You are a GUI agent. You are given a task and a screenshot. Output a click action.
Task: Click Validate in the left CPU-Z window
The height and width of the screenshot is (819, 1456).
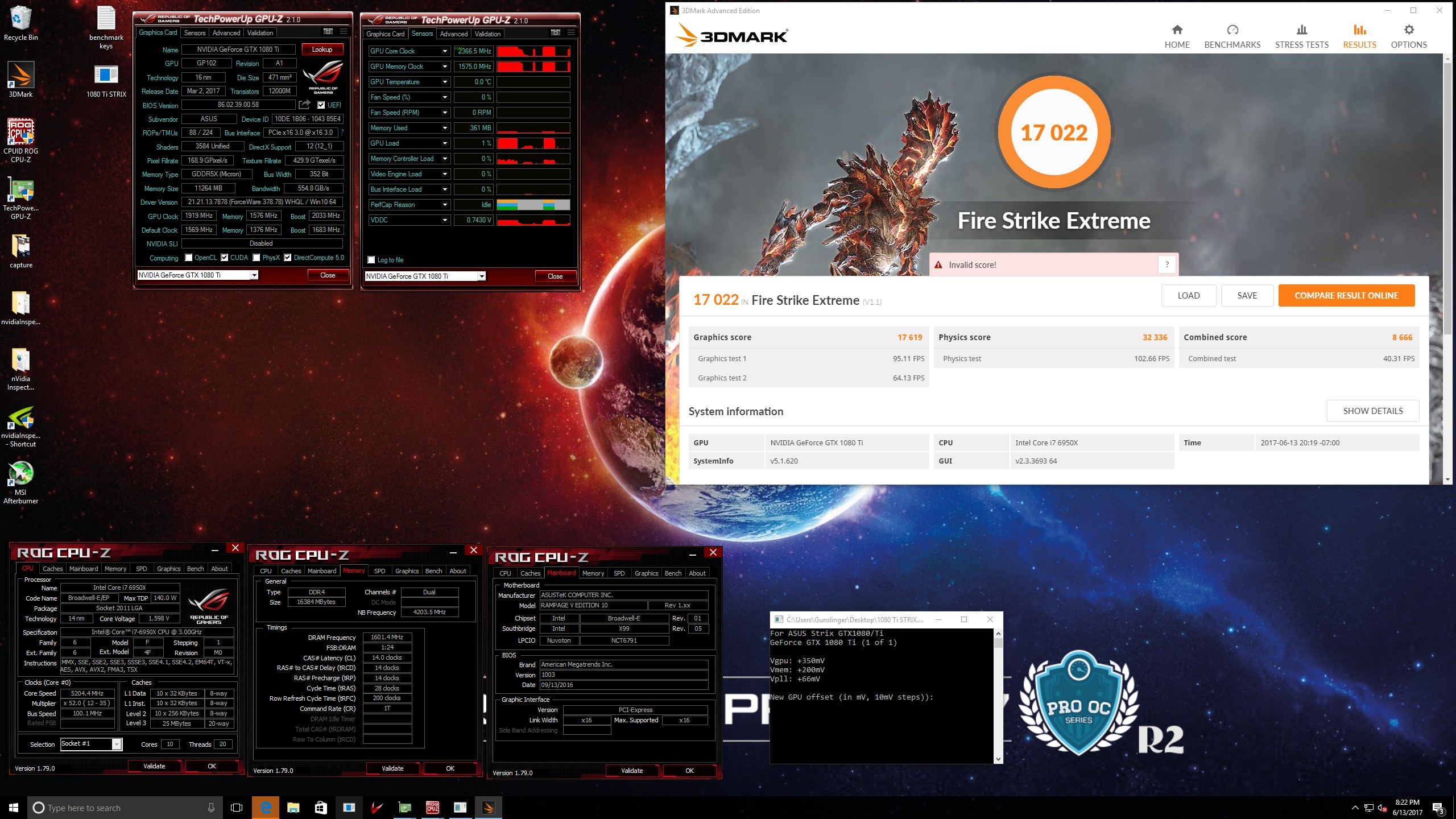(x=154, y=766)
